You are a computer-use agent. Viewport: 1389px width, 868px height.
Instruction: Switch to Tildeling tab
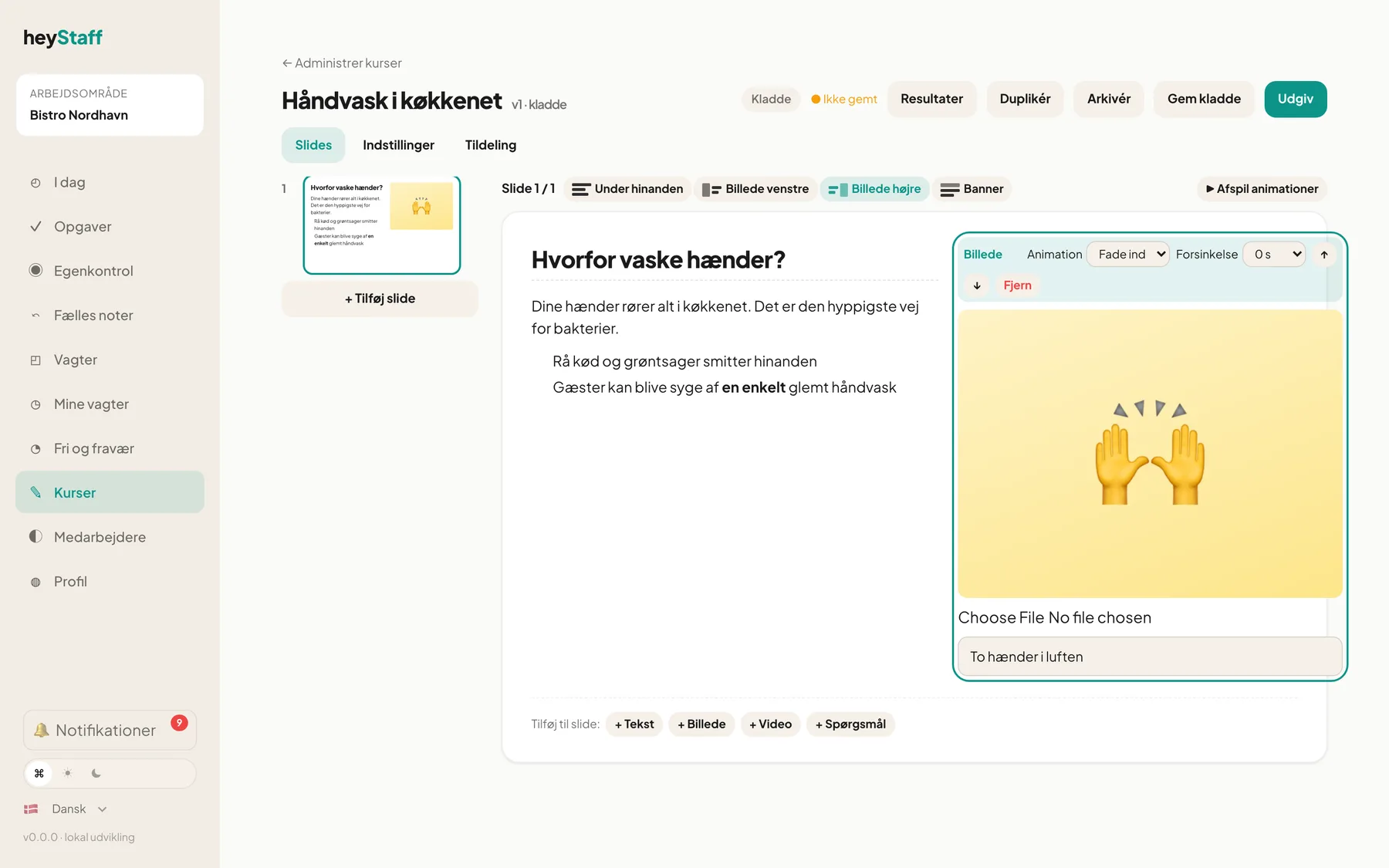coord(491,145)
